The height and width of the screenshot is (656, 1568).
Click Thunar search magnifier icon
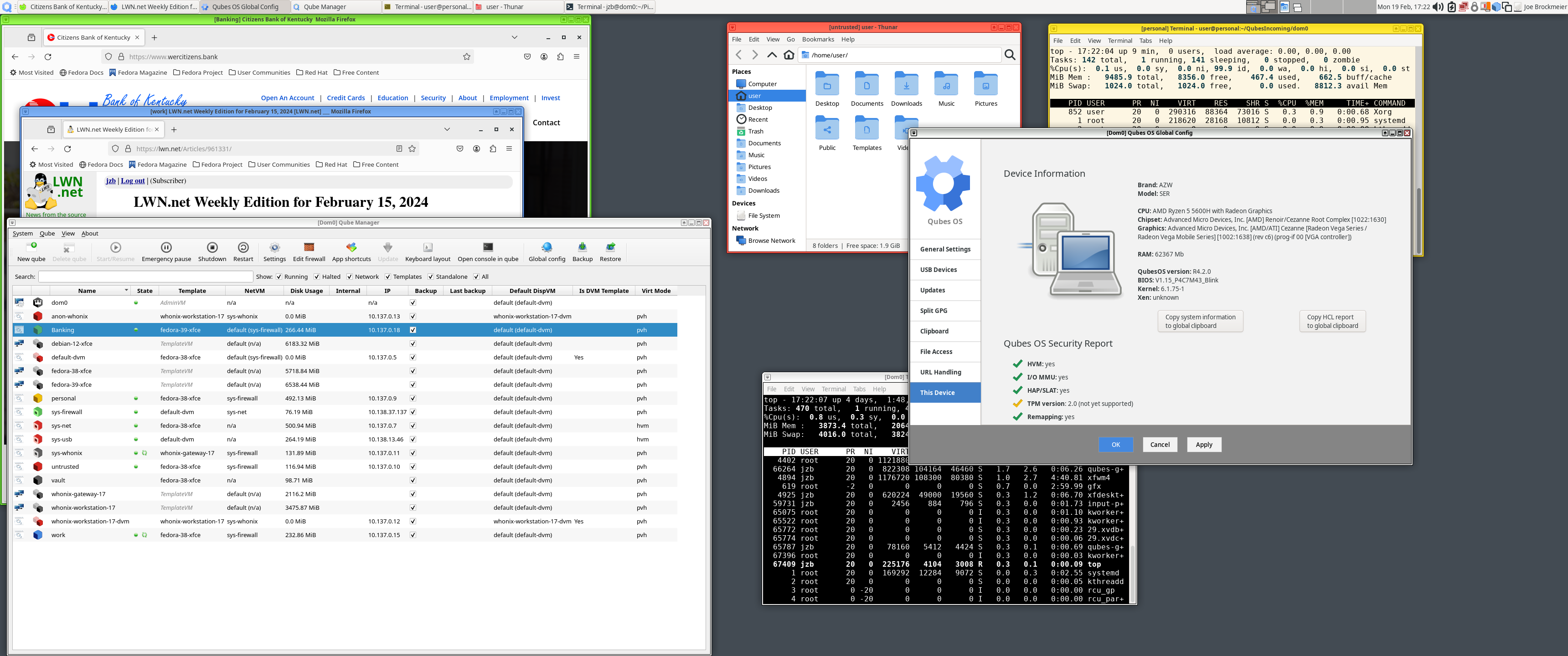pyautogui.click(x=1010, y=55)
